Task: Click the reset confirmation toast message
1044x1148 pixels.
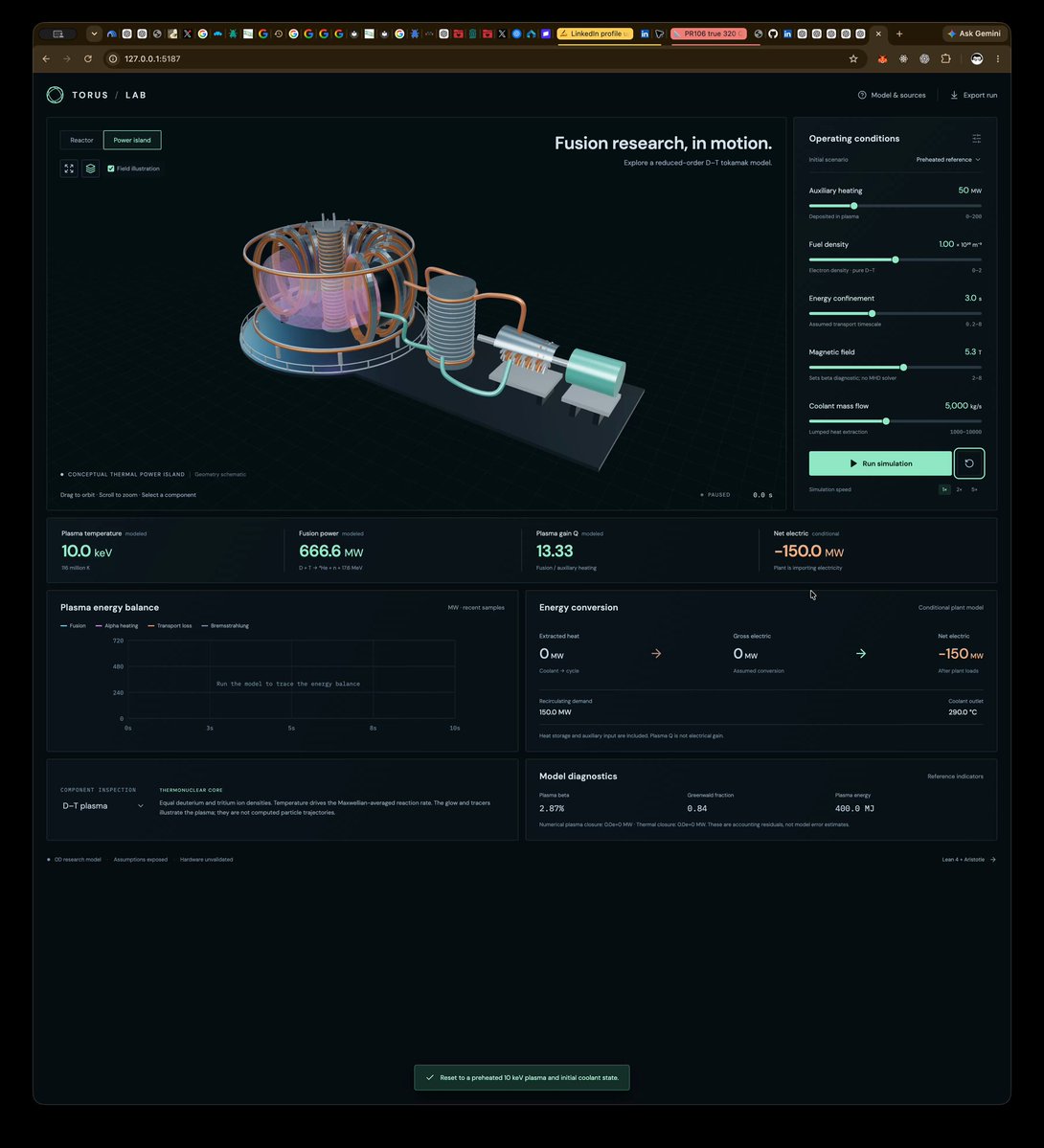Action: coord(522,1078)
